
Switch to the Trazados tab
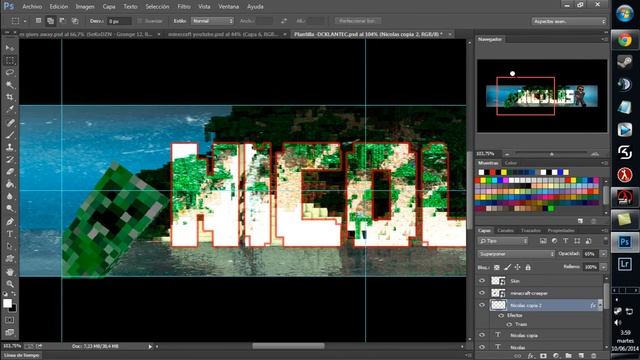click(531, 231)
